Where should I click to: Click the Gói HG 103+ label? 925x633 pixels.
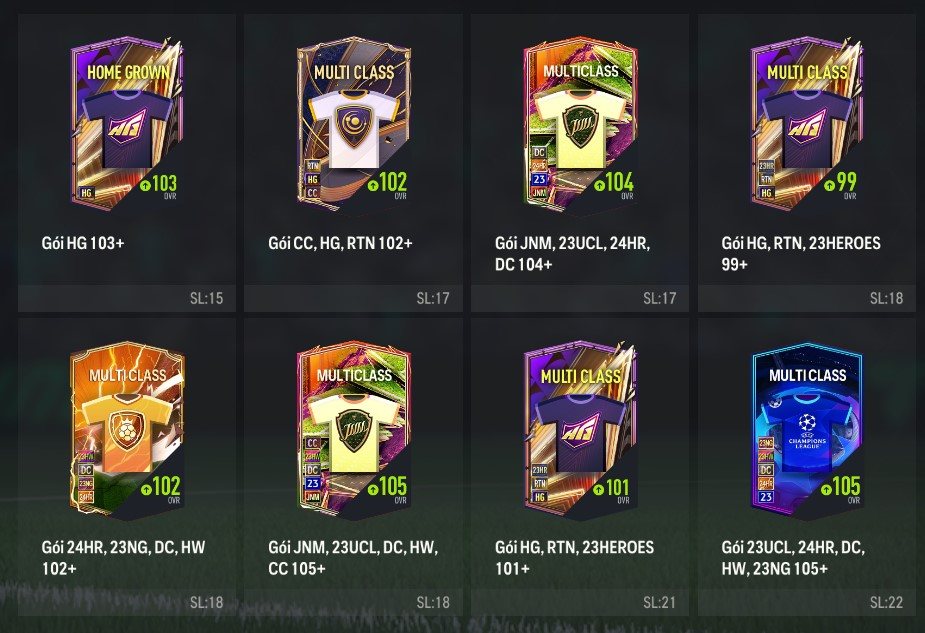[83, 243]
